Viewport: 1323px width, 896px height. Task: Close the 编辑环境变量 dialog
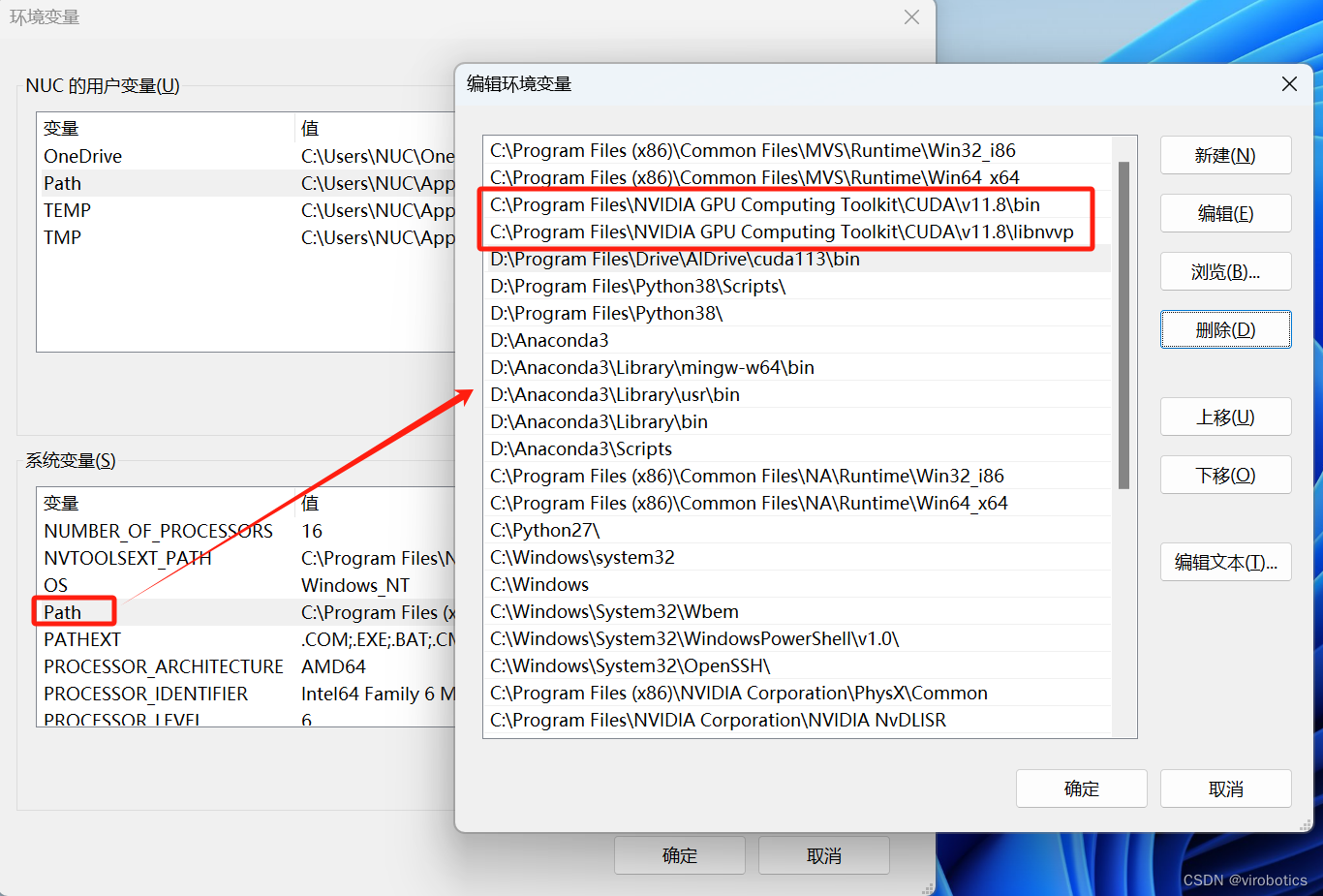1289,84
